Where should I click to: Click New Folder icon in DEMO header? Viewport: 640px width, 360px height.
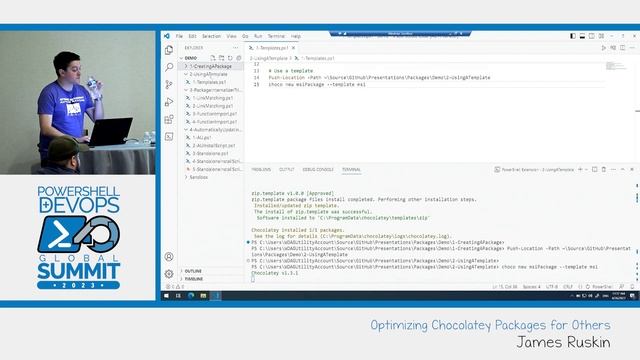point(221,58)
